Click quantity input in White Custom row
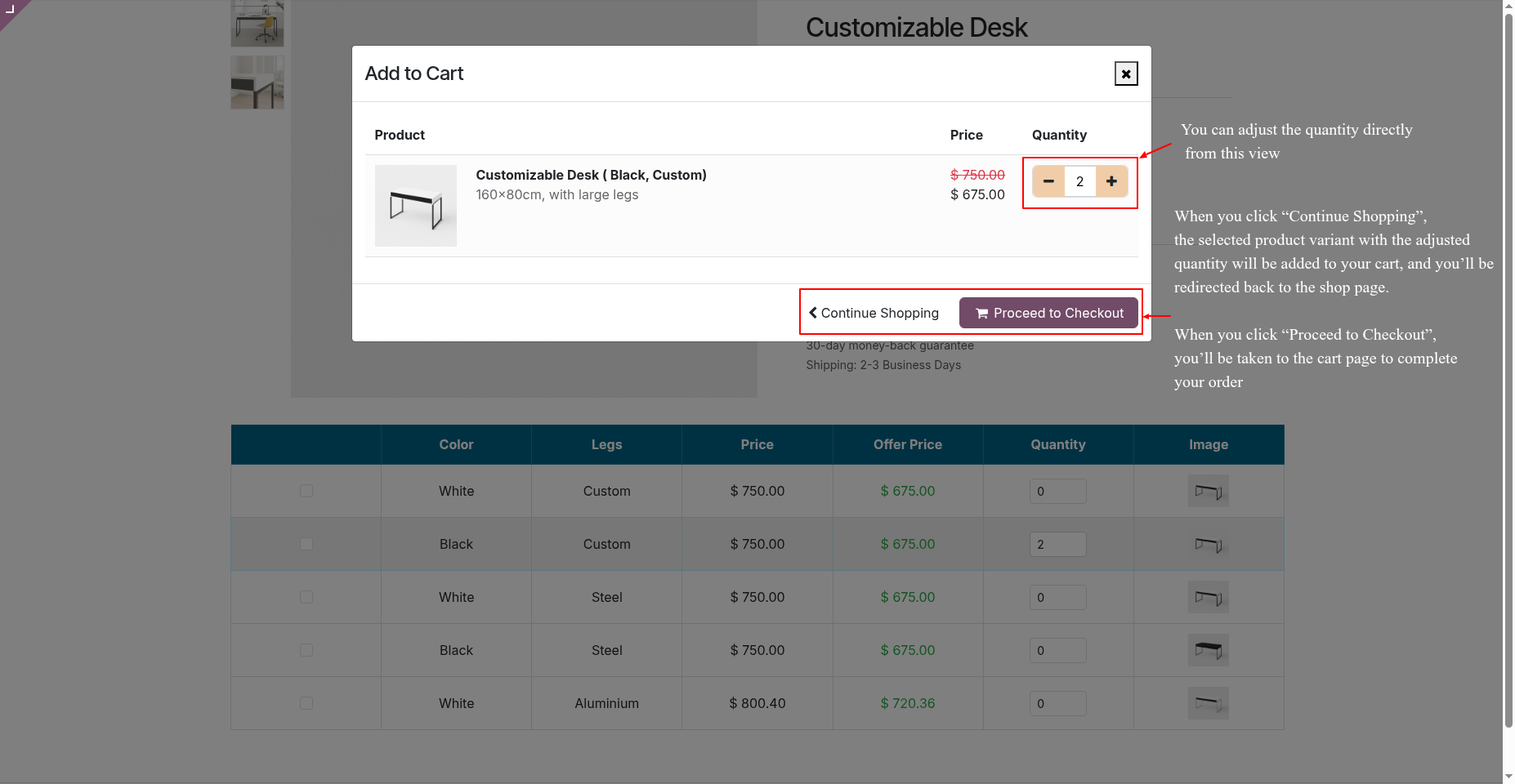1515x784 pixels. point(1058,491)
